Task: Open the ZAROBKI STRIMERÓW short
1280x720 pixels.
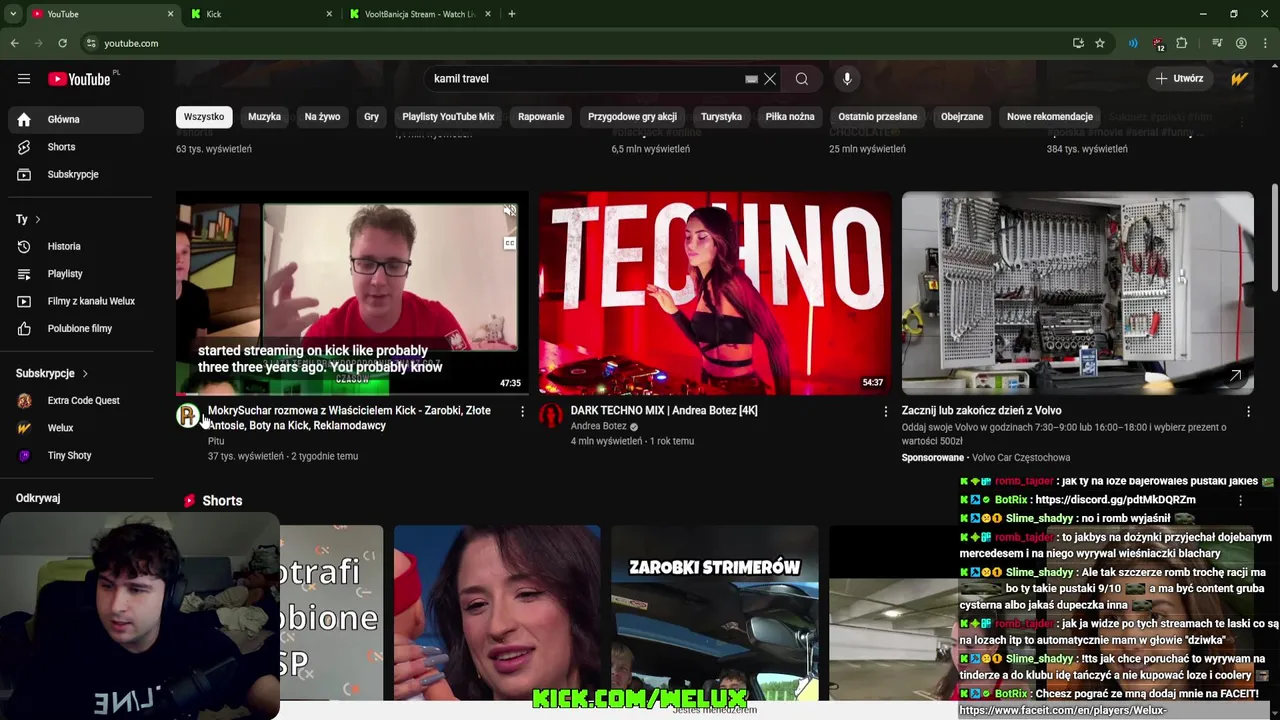Action: pyautogui.click(x=715, y=613)
